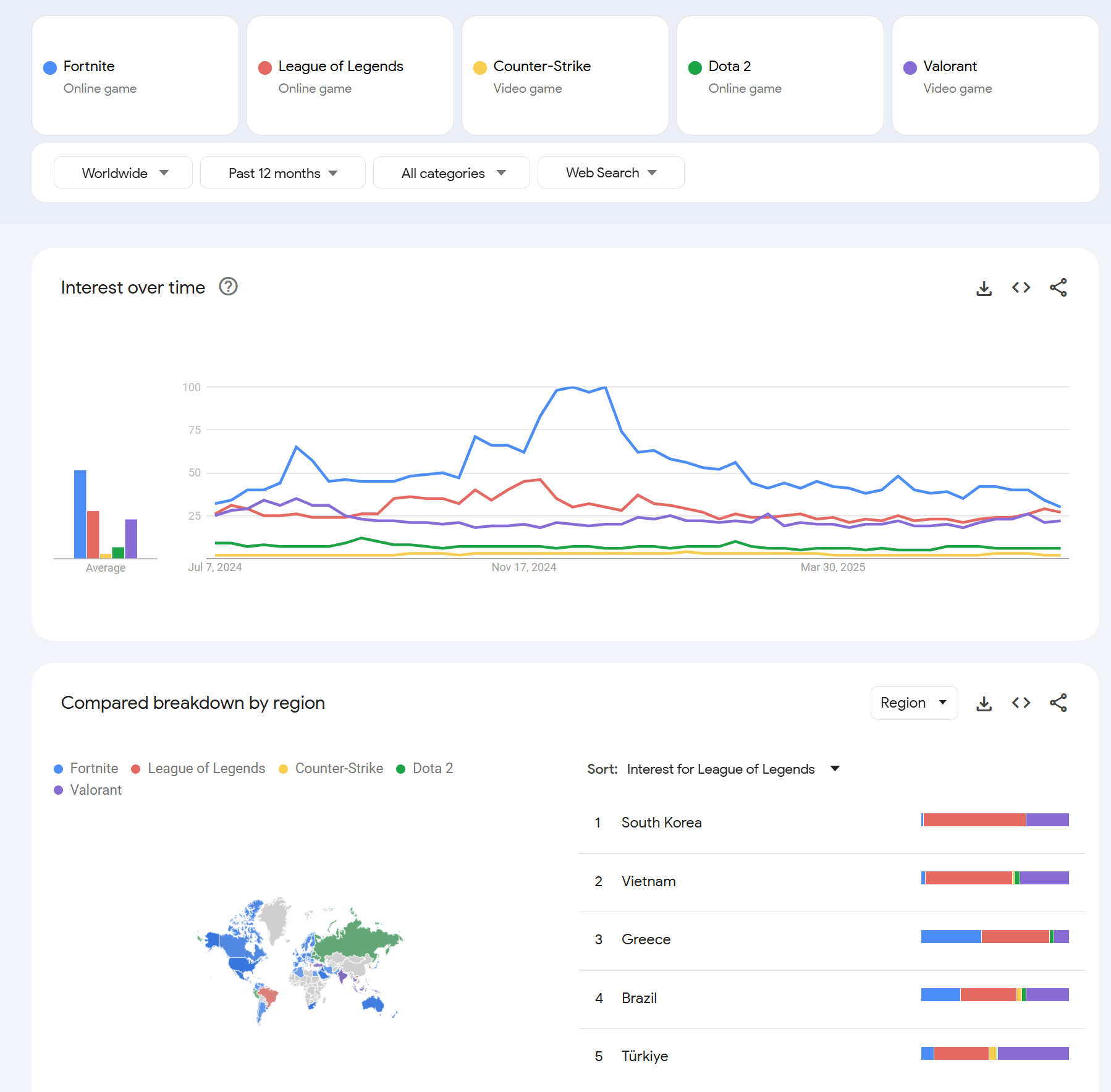Click Dota 2 green dot in card
1111x1092 pixels.
695,67
